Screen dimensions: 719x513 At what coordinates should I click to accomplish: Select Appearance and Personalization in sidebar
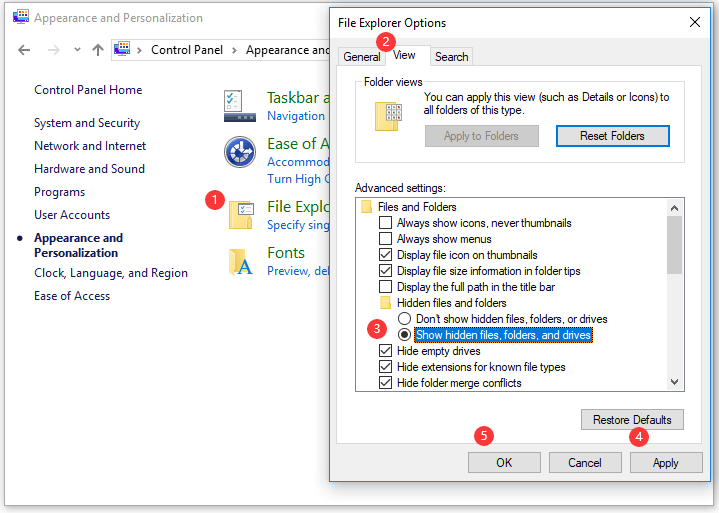pos(78,245)
